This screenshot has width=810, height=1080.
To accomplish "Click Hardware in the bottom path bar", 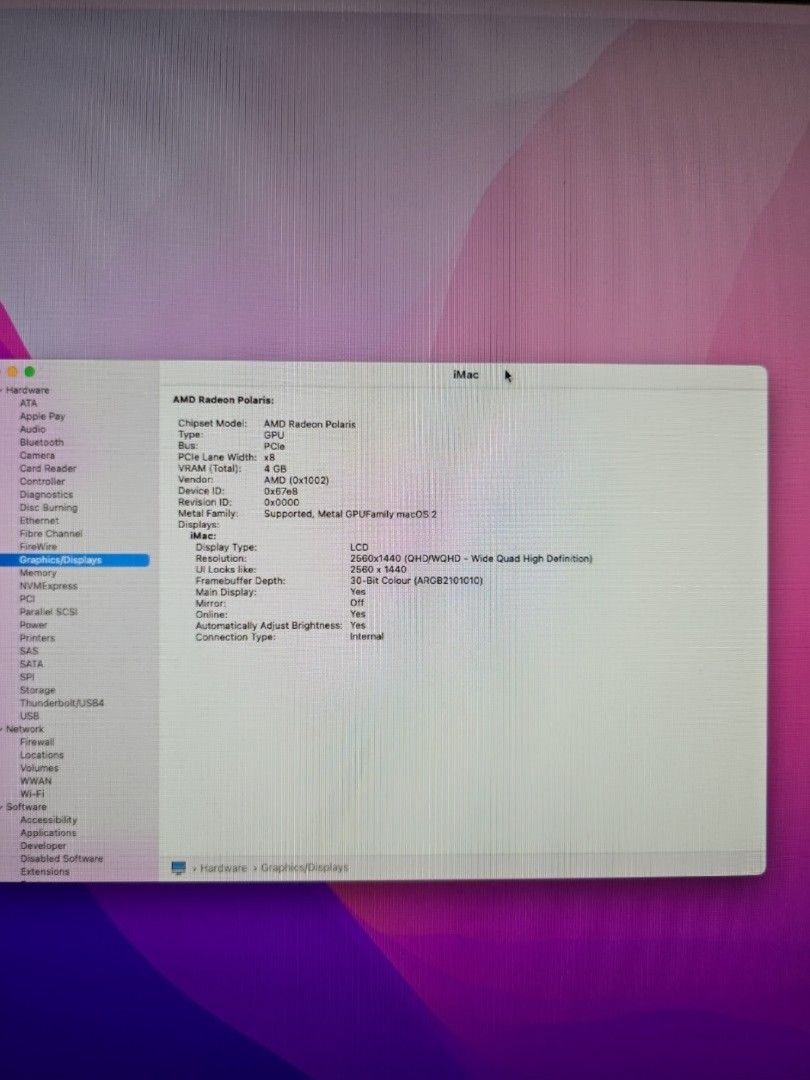I will [223, 868].
